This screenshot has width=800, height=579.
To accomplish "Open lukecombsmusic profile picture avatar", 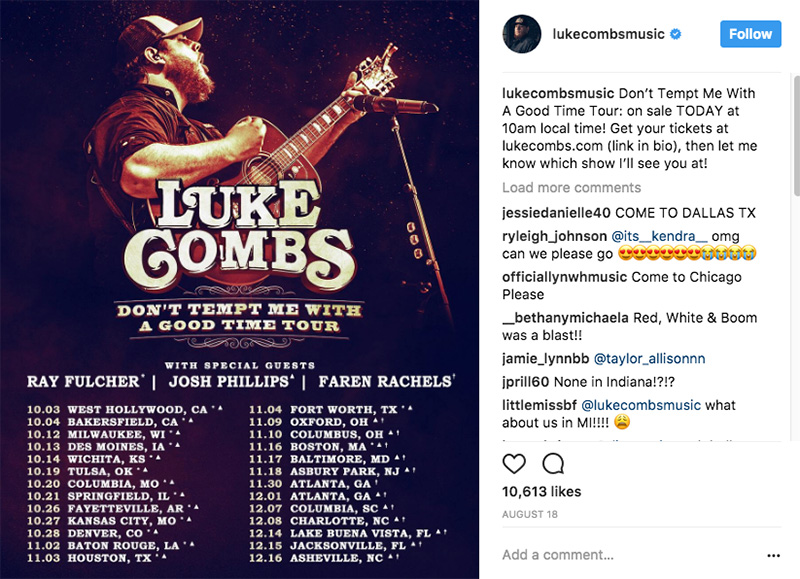I will pos(521,34).
